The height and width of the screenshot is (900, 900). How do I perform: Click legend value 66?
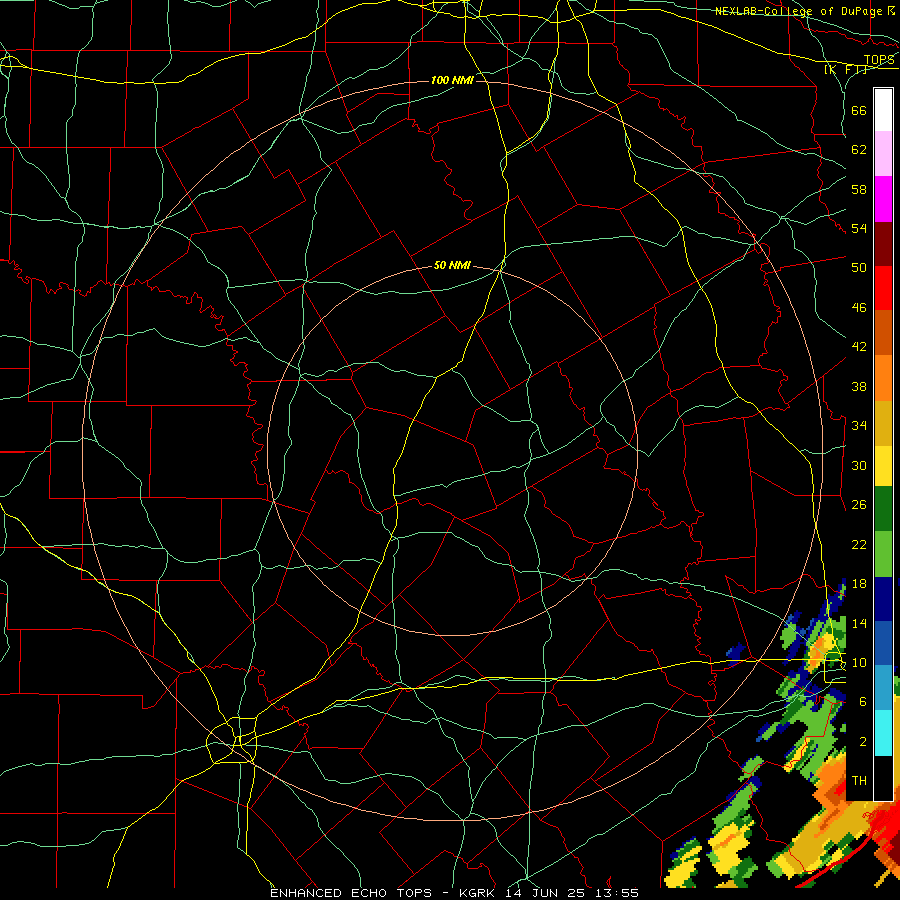[x=859, y=110]
